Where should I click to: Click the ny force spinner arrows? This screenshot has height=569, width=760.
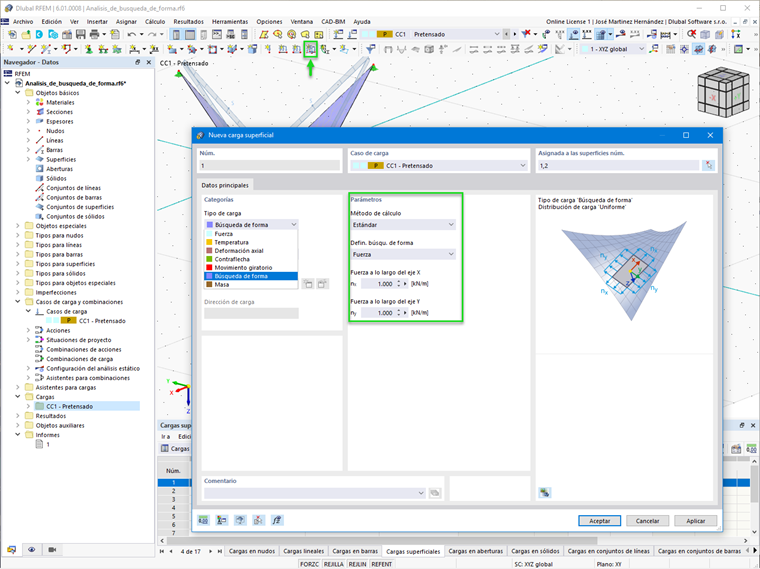tap(398, 313)
